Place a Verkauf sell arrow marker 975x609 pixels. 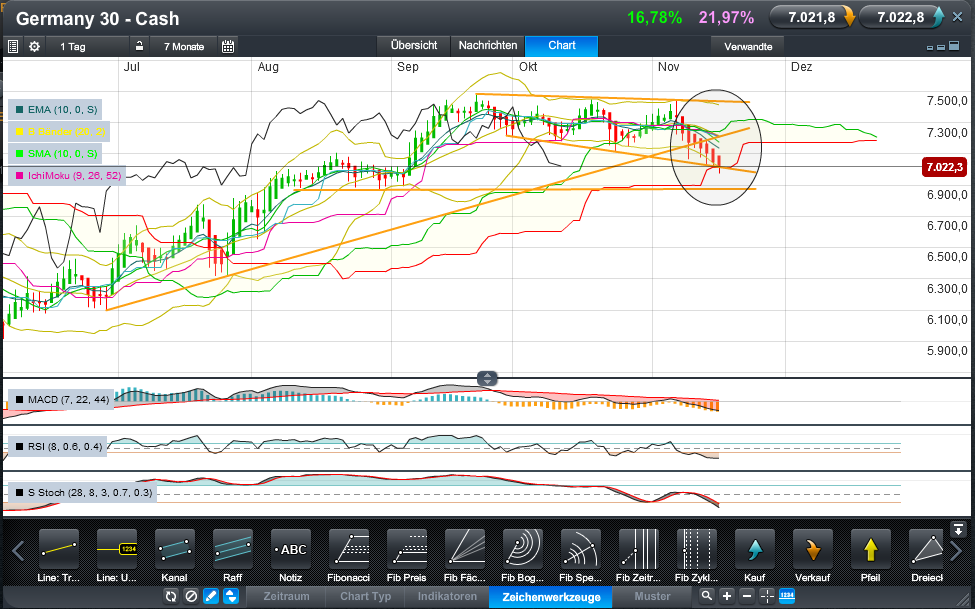click(x=812, y=549)
